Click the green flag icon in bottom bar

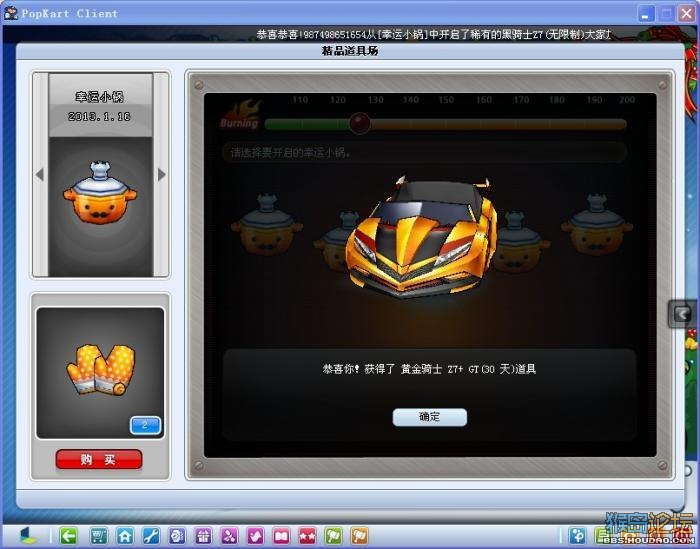click(333, 536)
